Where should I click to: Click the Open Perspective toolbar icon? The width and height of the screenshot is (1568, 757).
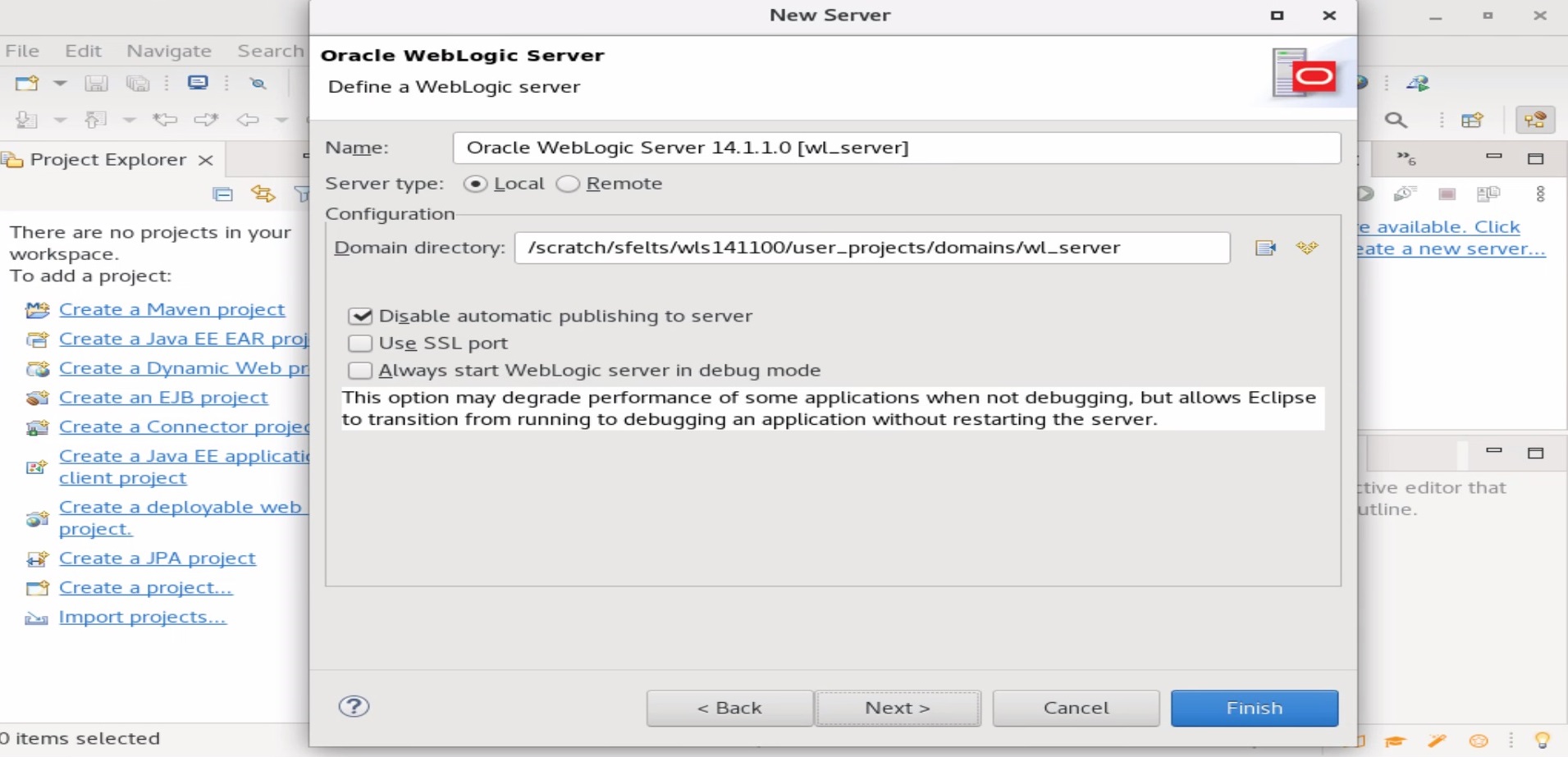(1473, 121)
